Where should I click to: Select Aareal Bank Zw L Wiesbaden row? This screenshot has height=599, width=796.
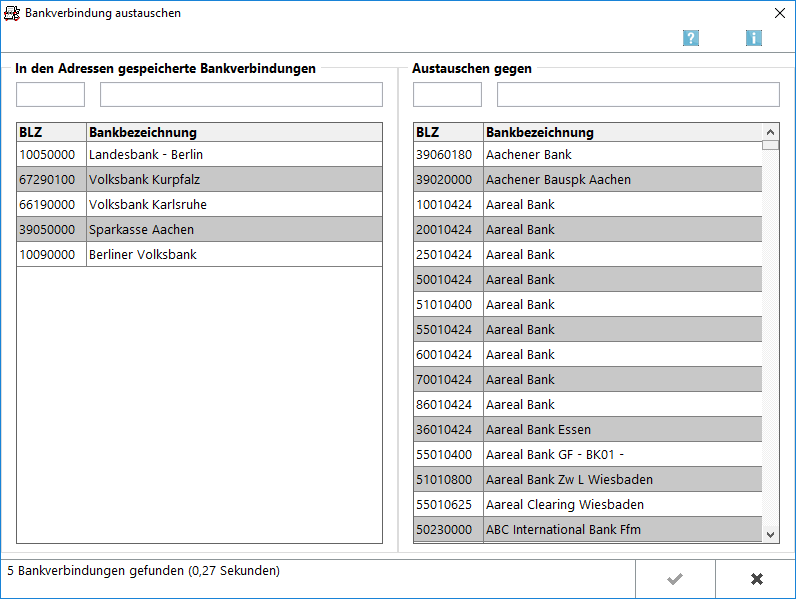click(x=588, y=479)
